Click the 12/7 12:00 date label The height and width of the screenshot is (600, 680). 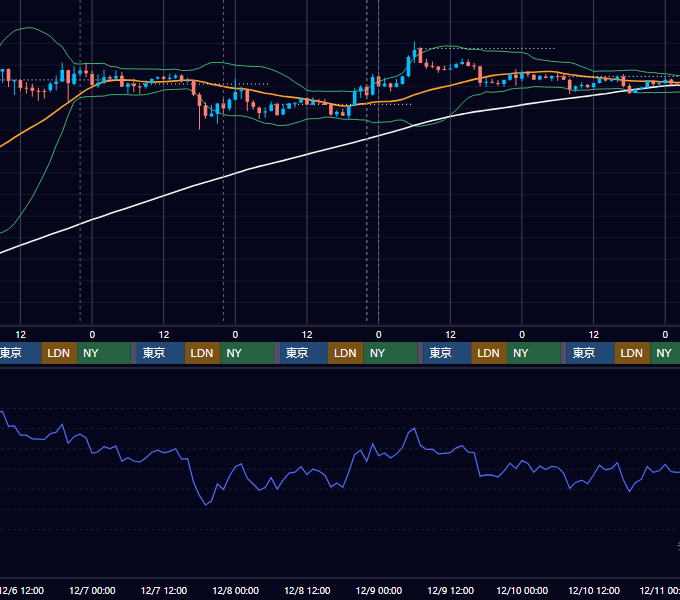[164, 590]
